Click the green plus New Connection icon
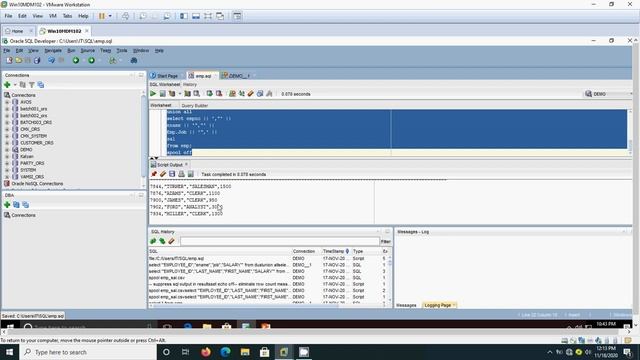This screenshot has width=640, height=360. coord(7,85)
